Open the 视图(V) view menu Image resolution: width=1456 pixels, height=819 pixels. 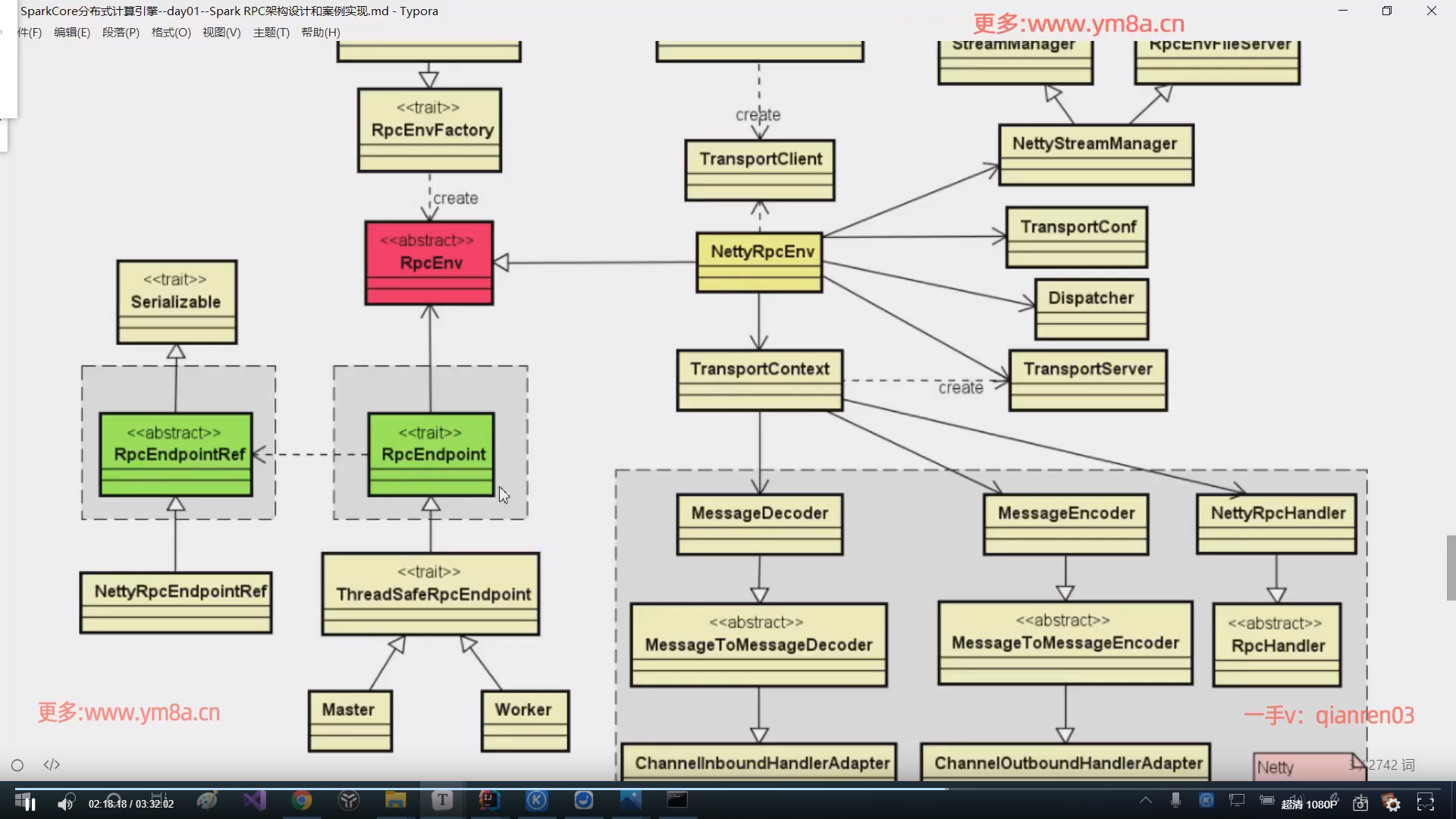221,33
